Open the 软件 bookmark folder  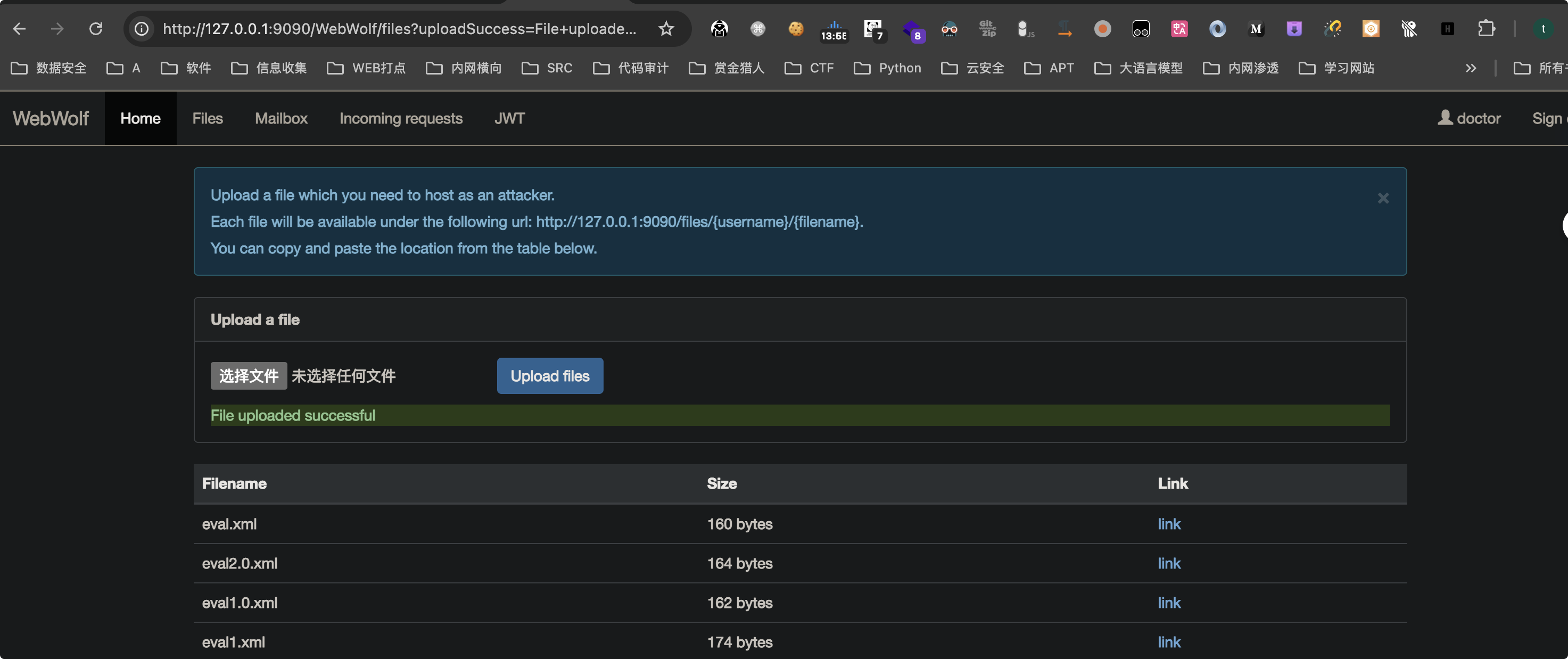point(186,68)
